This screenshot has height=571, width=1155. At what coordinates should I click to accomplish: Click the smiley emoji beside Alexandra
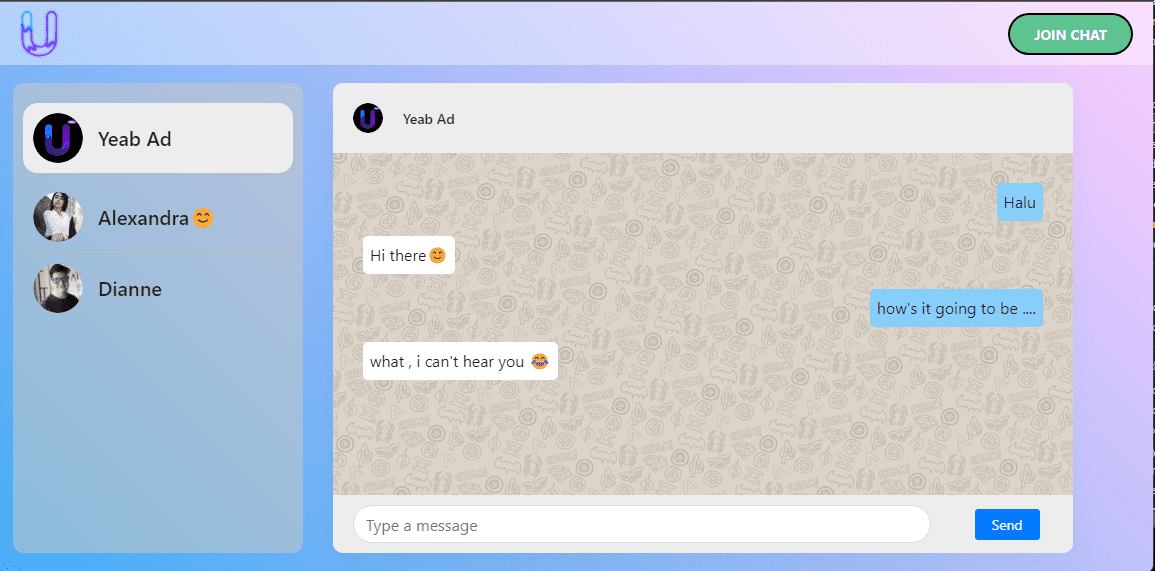click(203, 218)
